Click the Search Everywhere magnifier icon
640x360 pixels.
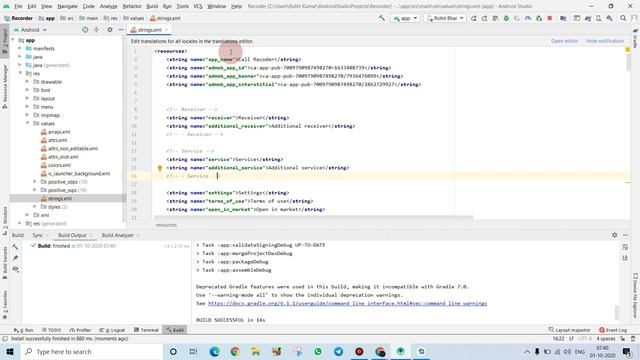[x=623, y=18]
